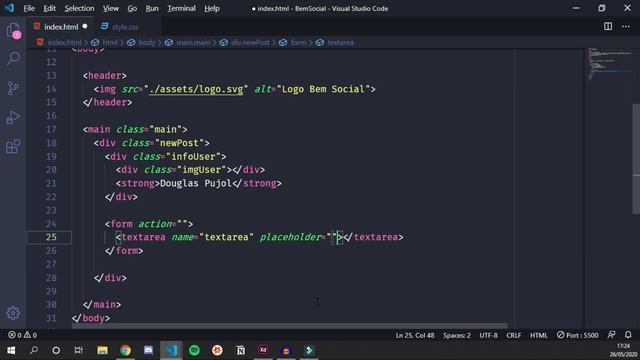Open Task View on the taskbar
This screenshot has width=640, height=360.
pyautogui.click(x=78, y=350)
